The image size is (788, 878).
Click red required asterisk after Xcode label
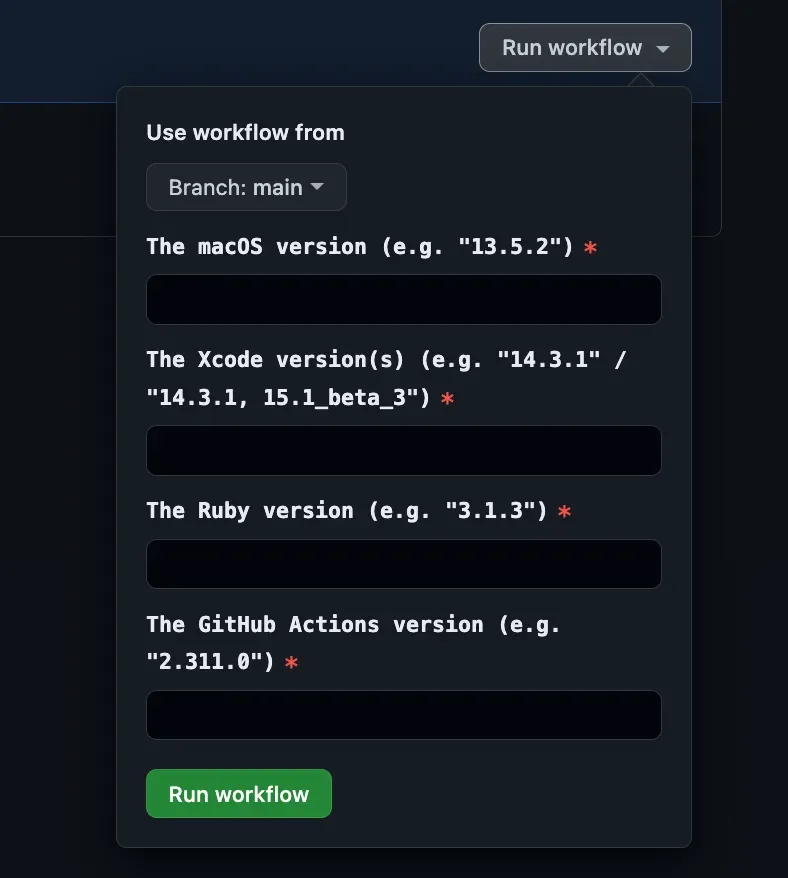click(447, 398)
